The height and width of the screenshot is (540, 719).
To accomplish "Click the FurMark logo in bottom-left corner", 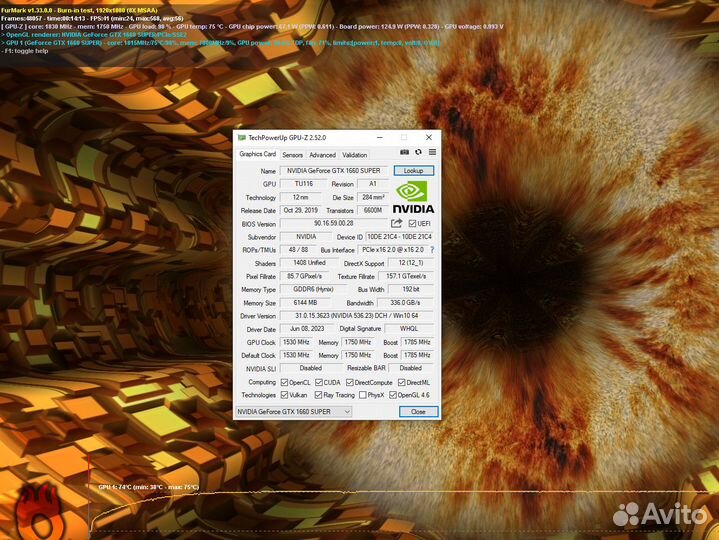I will pos(40,507).
